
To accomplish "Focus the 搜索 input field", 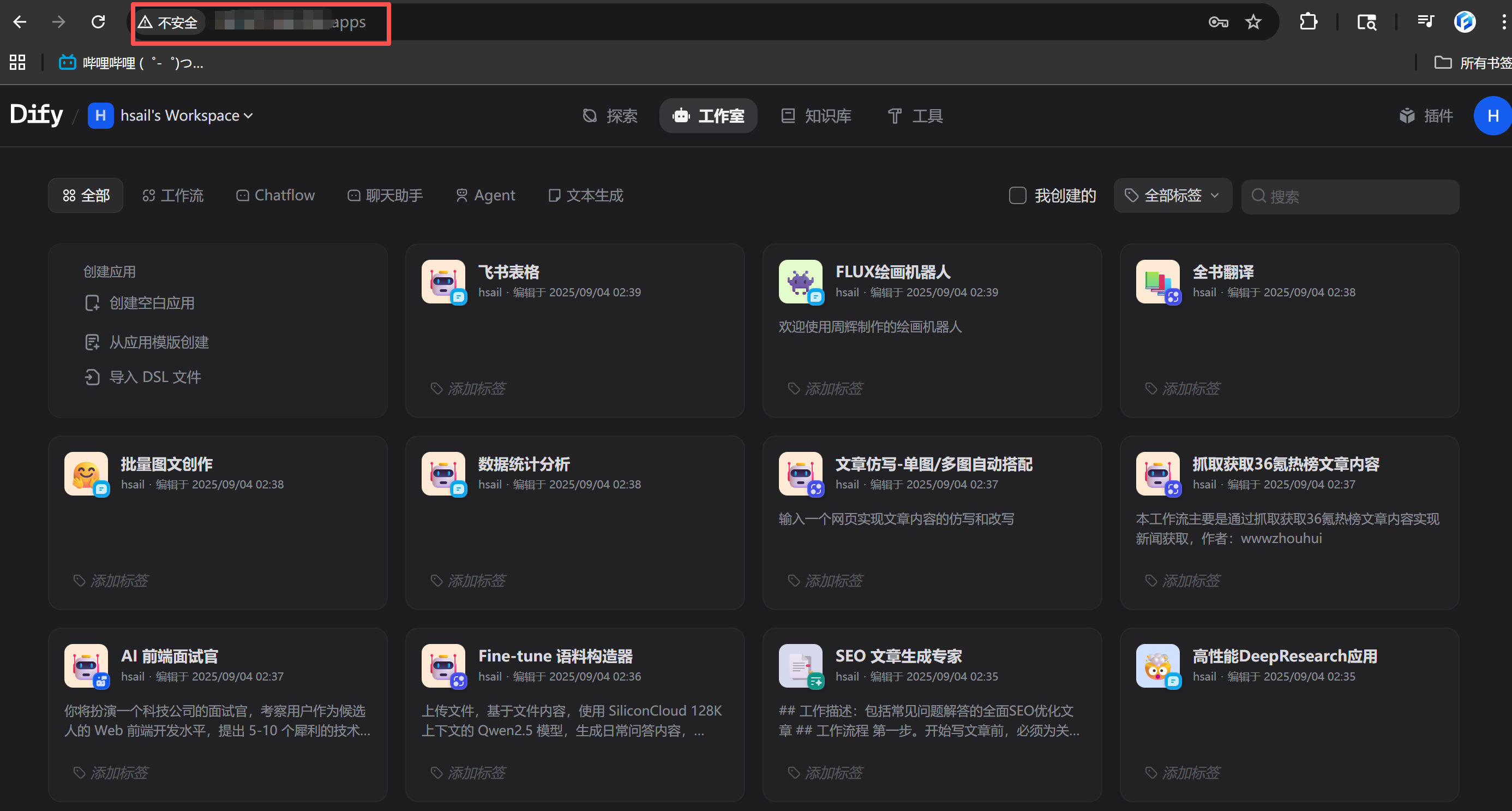I will pyautogui.click(x=1350, y=196).
